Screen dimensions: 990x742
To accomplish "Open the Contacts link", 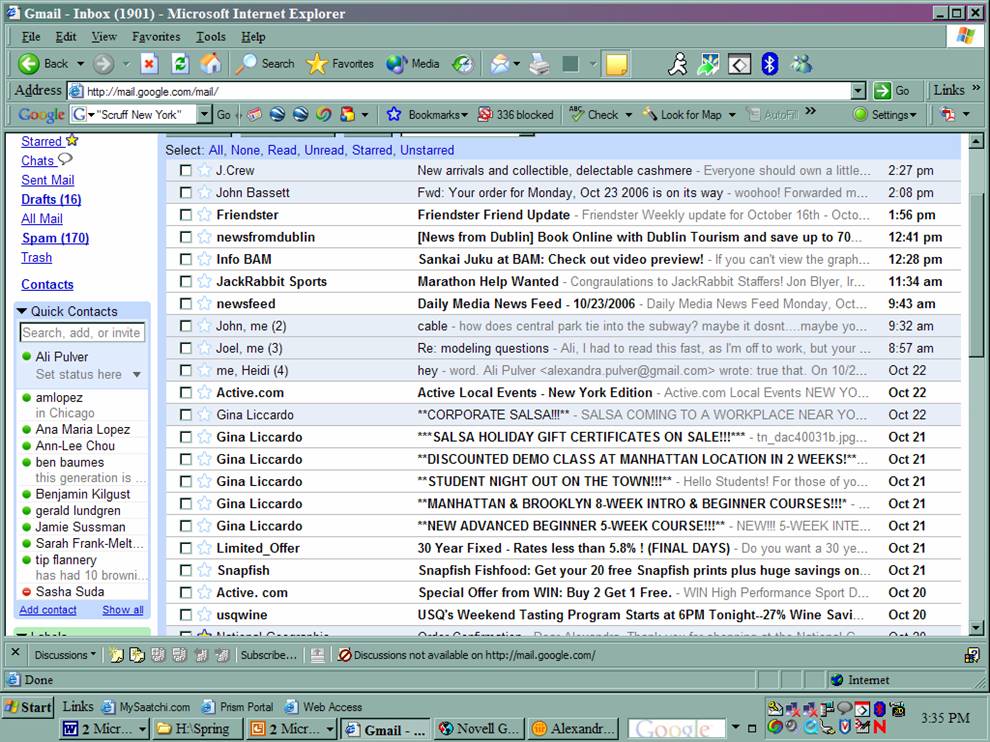I will click(x=47, y=285).
